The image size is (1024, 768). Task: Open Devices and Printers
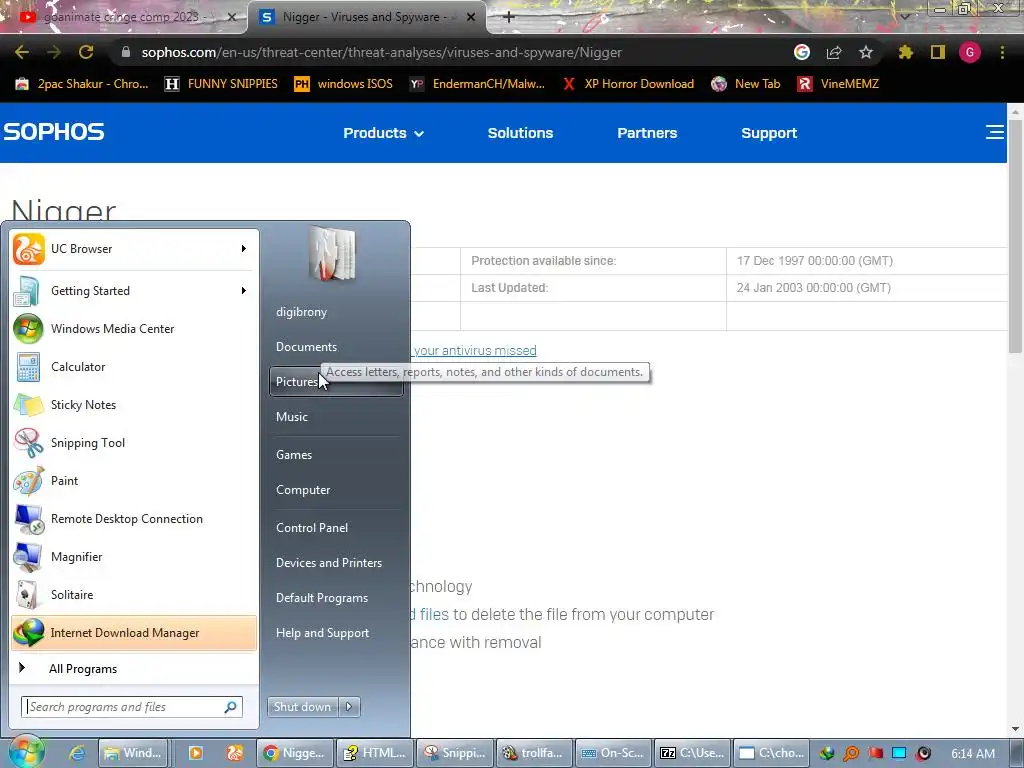[x=336, y=563]
